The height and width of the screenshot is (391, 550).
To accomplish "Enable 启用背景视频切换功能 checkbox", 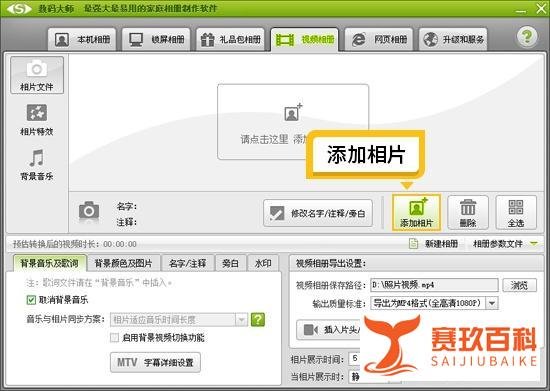I will (x=114, y=337).
